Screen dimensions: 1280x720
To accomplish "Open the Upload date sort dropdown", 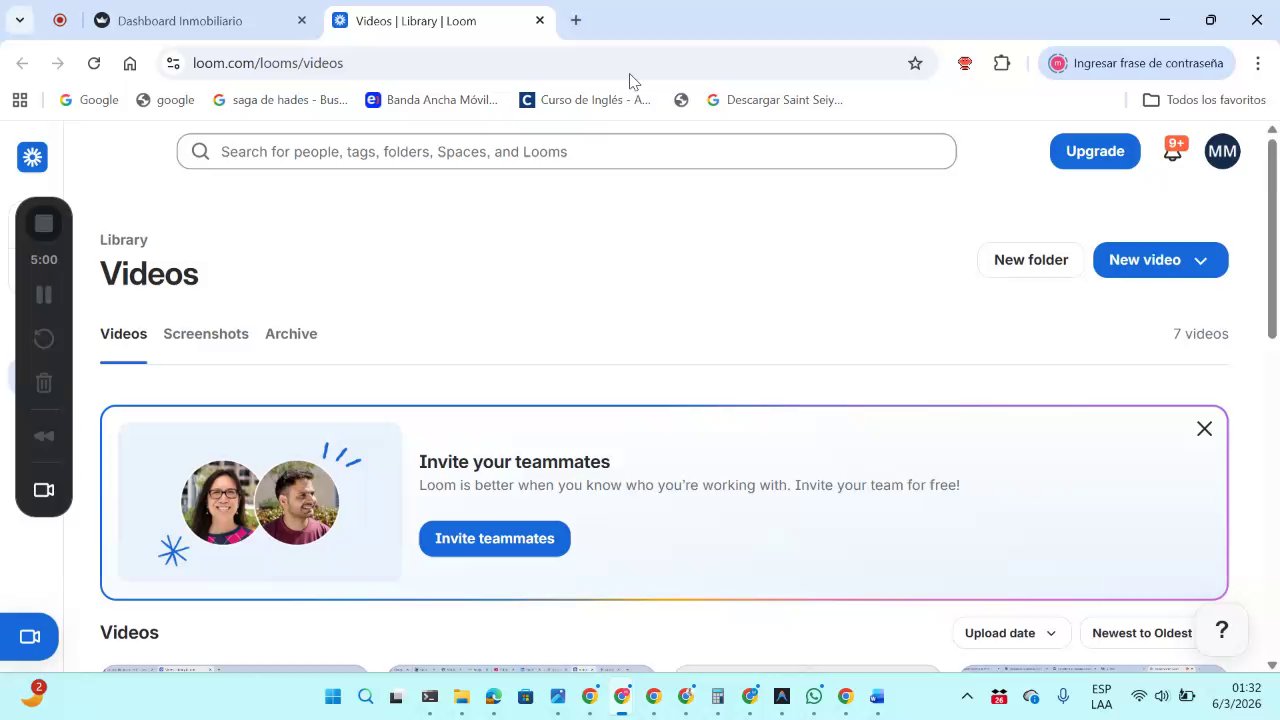I will (x=1010, y=633).
